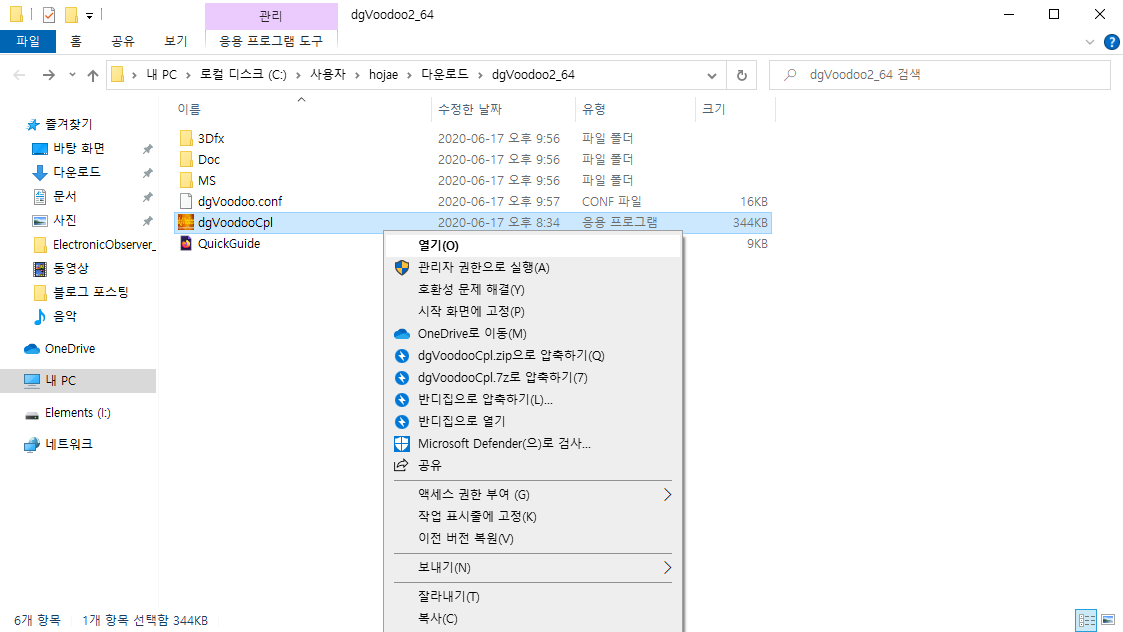Open Elements (I:) drive in sidebar
Image resolution: width=1123 pixels, height=632 pixels.
pos(77,413)
